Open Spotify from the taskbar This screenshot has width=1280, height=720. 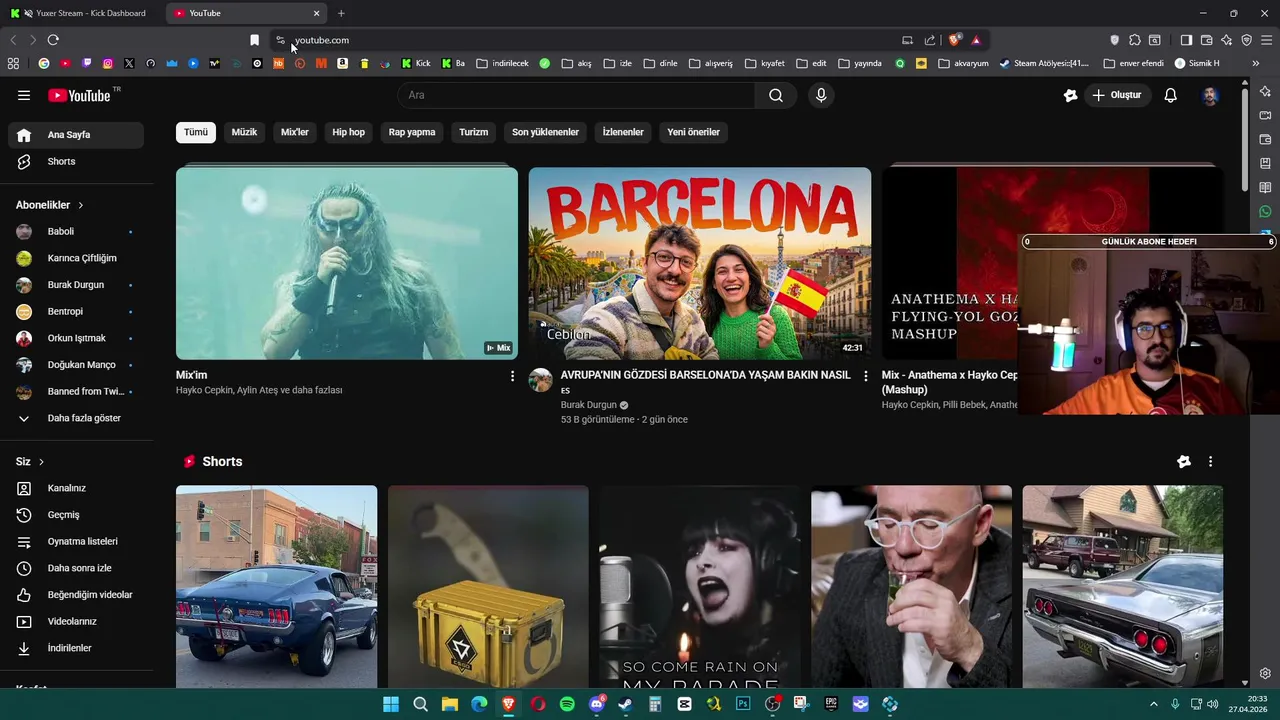pyautogui.click(x=567, y=704)
